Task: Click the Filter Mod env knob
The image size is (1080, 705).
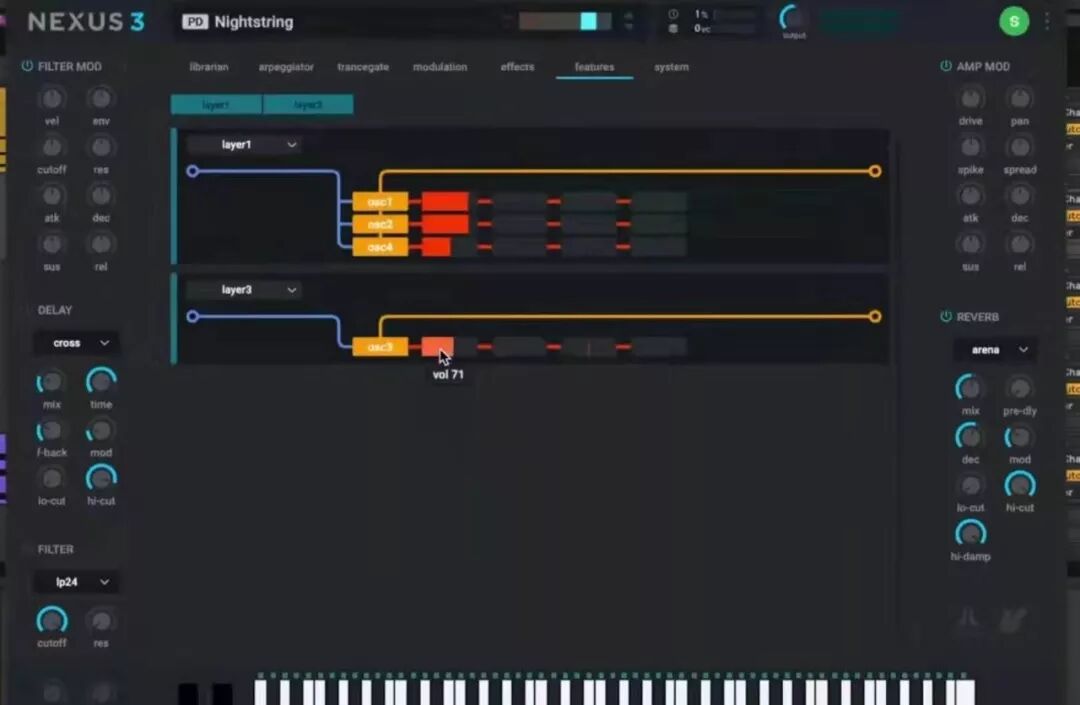Action: click(x=101, y=98)
